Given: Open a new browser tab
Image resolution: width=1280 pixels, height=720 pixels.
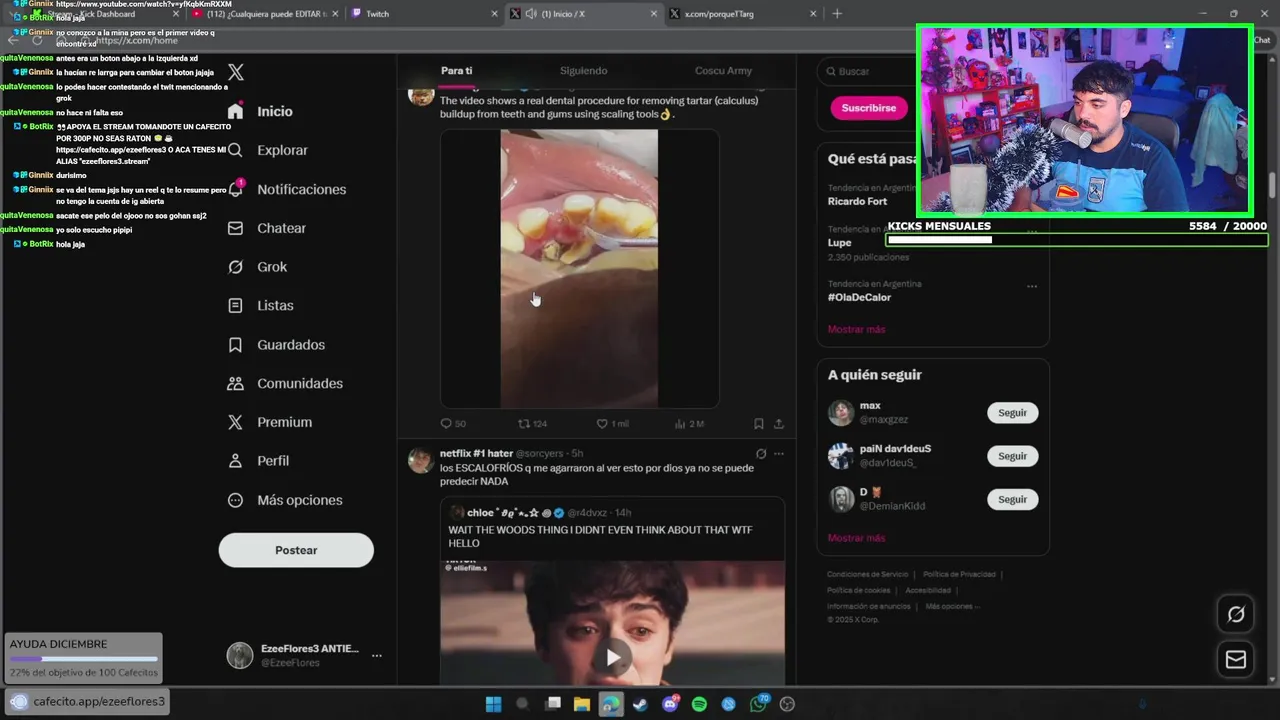Looking at the screenshot, I should (837, 14).
